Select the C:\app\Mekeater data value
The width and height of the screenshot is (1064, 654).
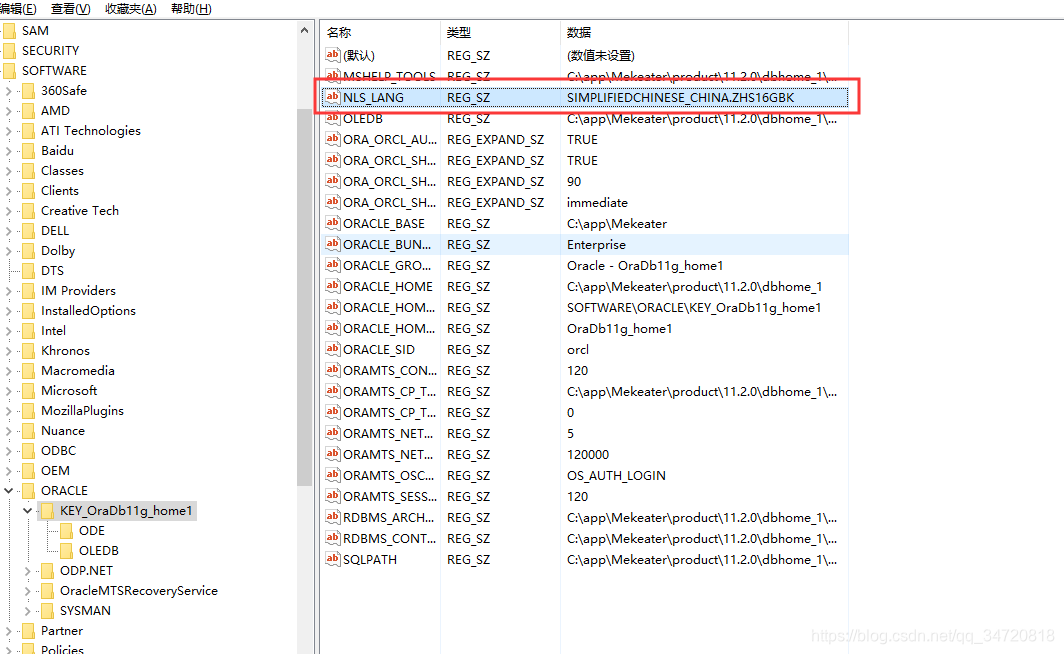point(616,224)
